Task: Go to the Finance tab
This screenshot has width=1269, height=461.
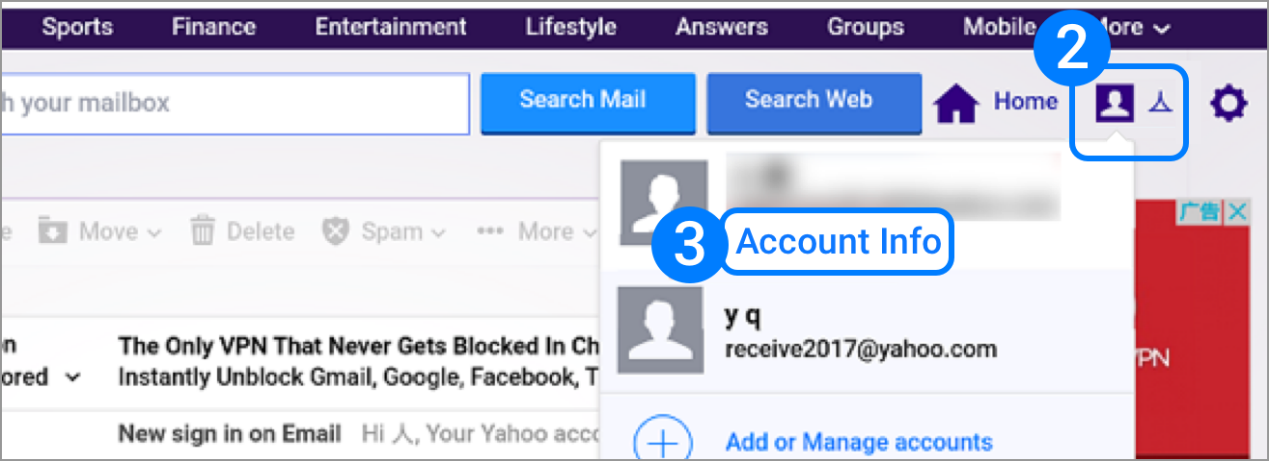Action: coord(213,27)
